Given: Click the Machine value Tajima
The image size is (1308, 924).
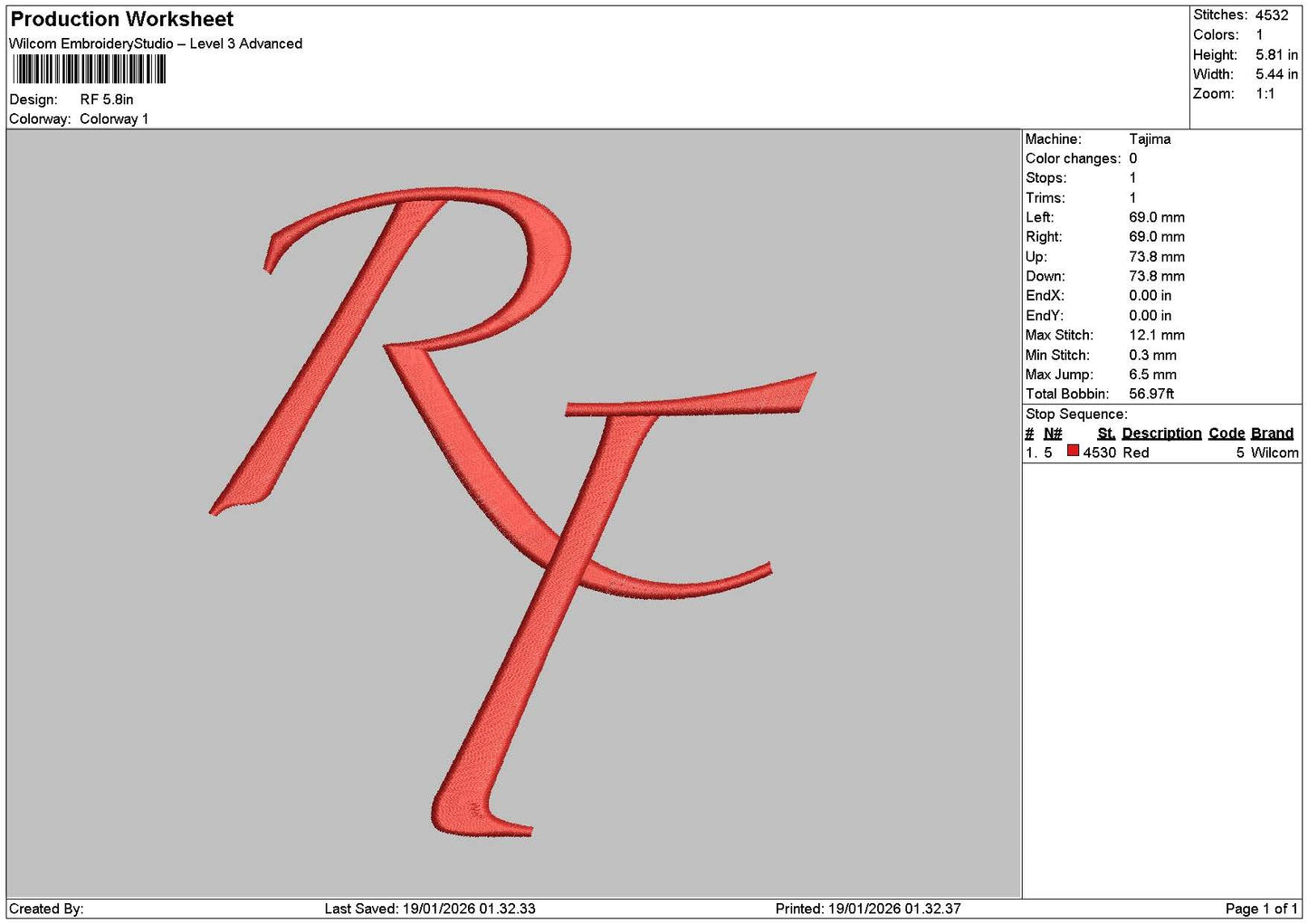Looking at the screenshot, I should point(1150,139).
